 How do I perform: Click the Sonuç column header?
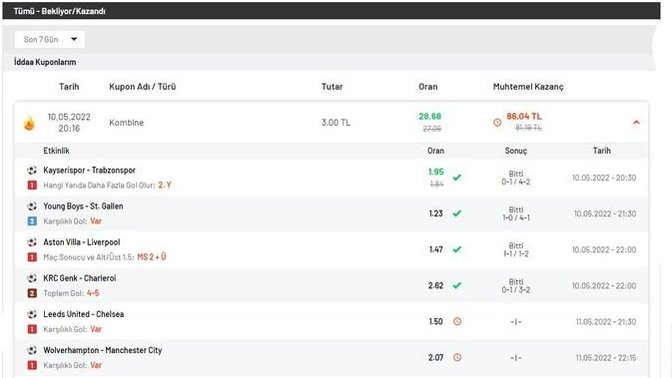click(516, 151)
